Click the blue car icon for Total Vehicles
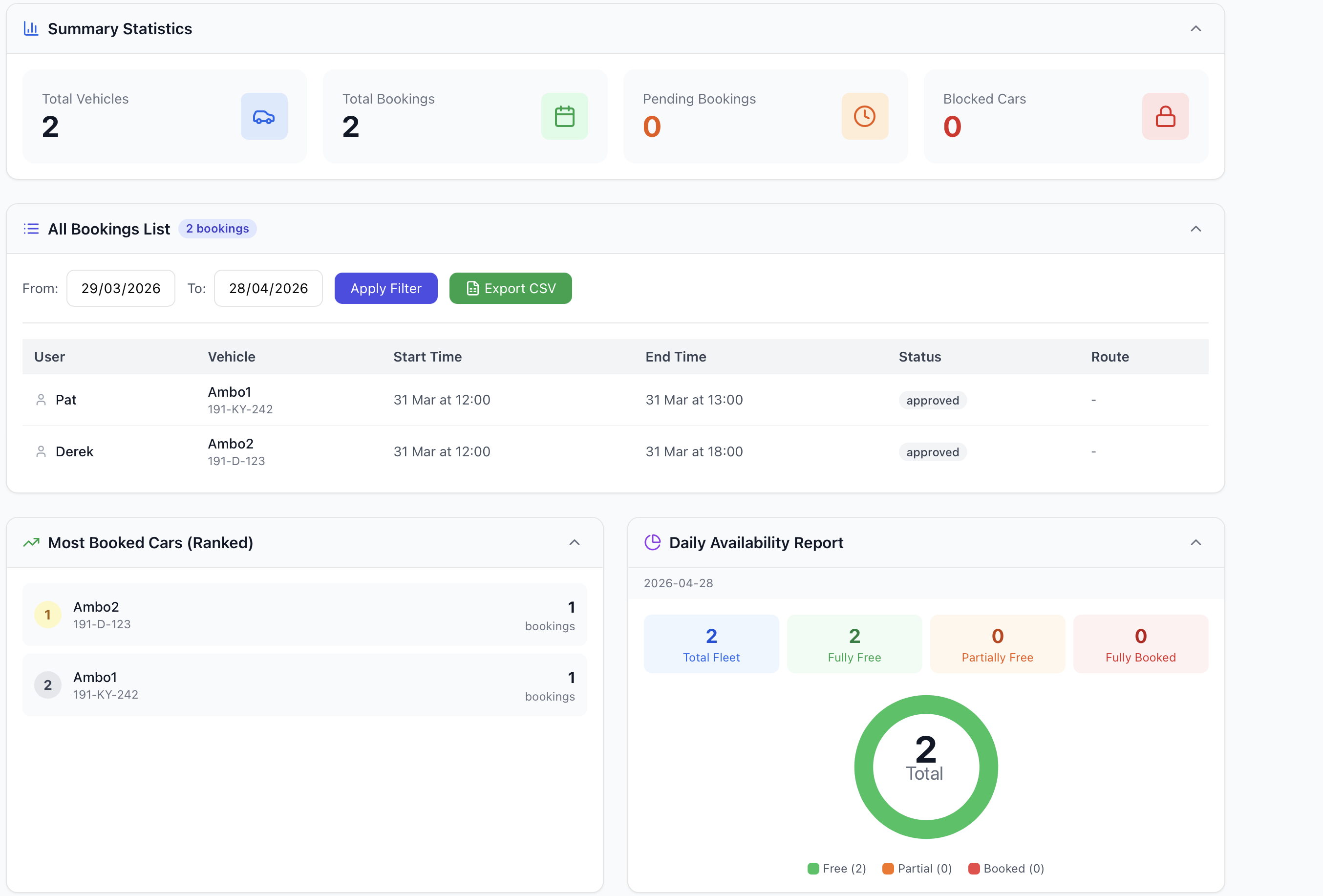Image resolution: width=1323 pixels, height=896 pixels. 264,117
